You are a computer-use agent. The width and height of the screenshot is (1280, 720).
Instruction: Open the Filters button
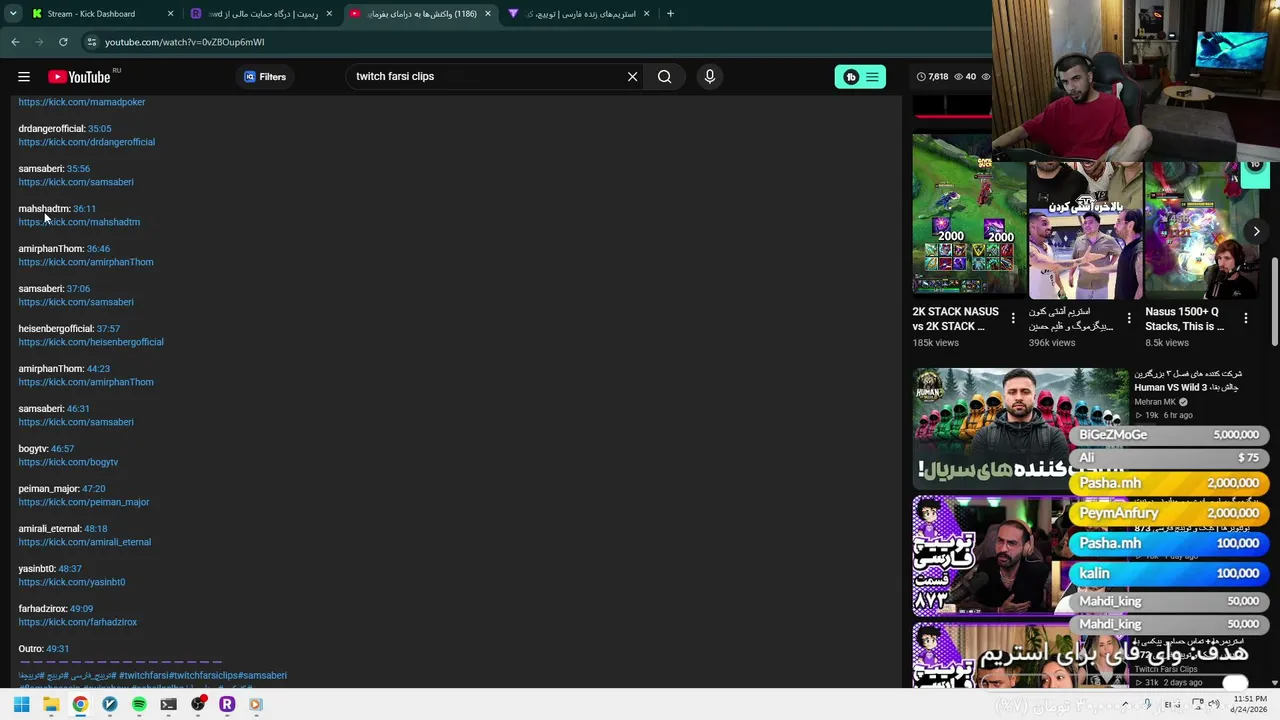click(x=265, y=77)
